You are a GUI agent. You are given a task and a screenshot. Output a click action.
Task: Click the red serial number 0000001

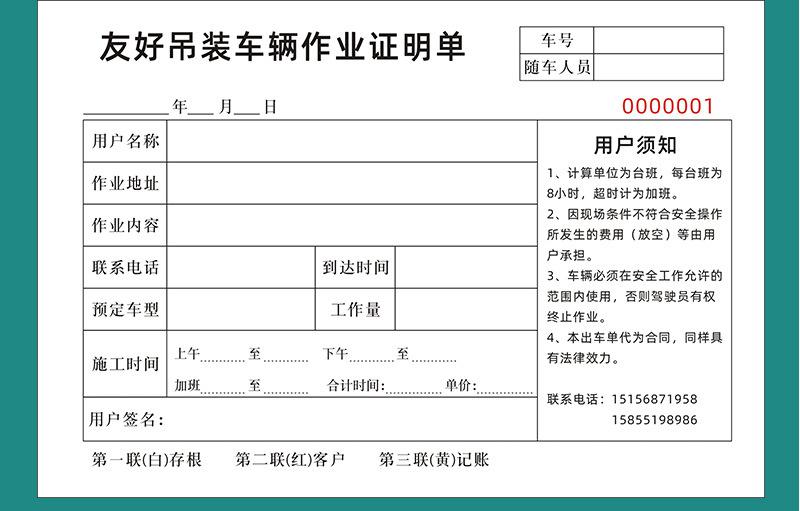coord(668,106)
